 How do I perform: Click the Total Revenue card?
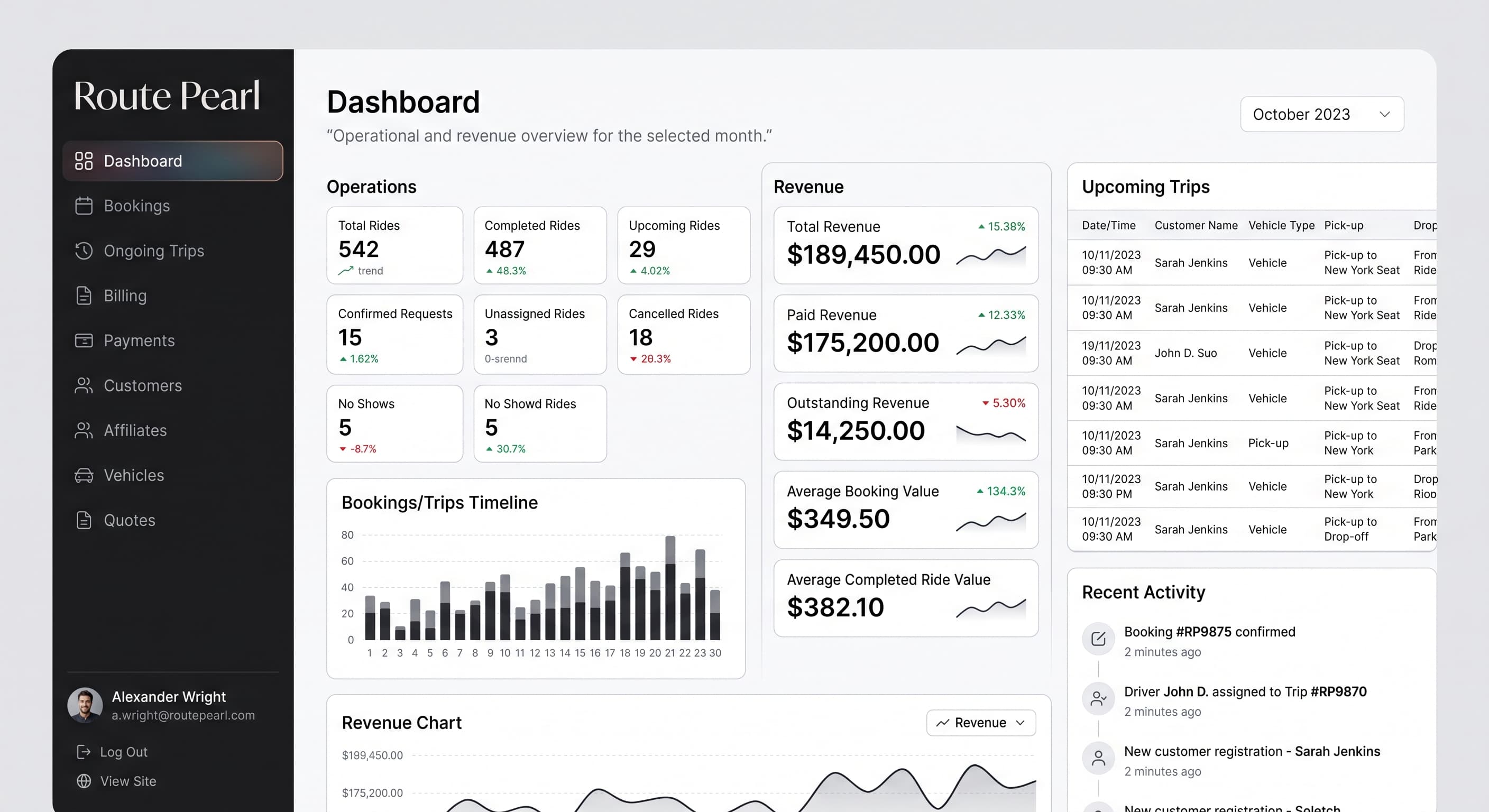pos(906,245)
